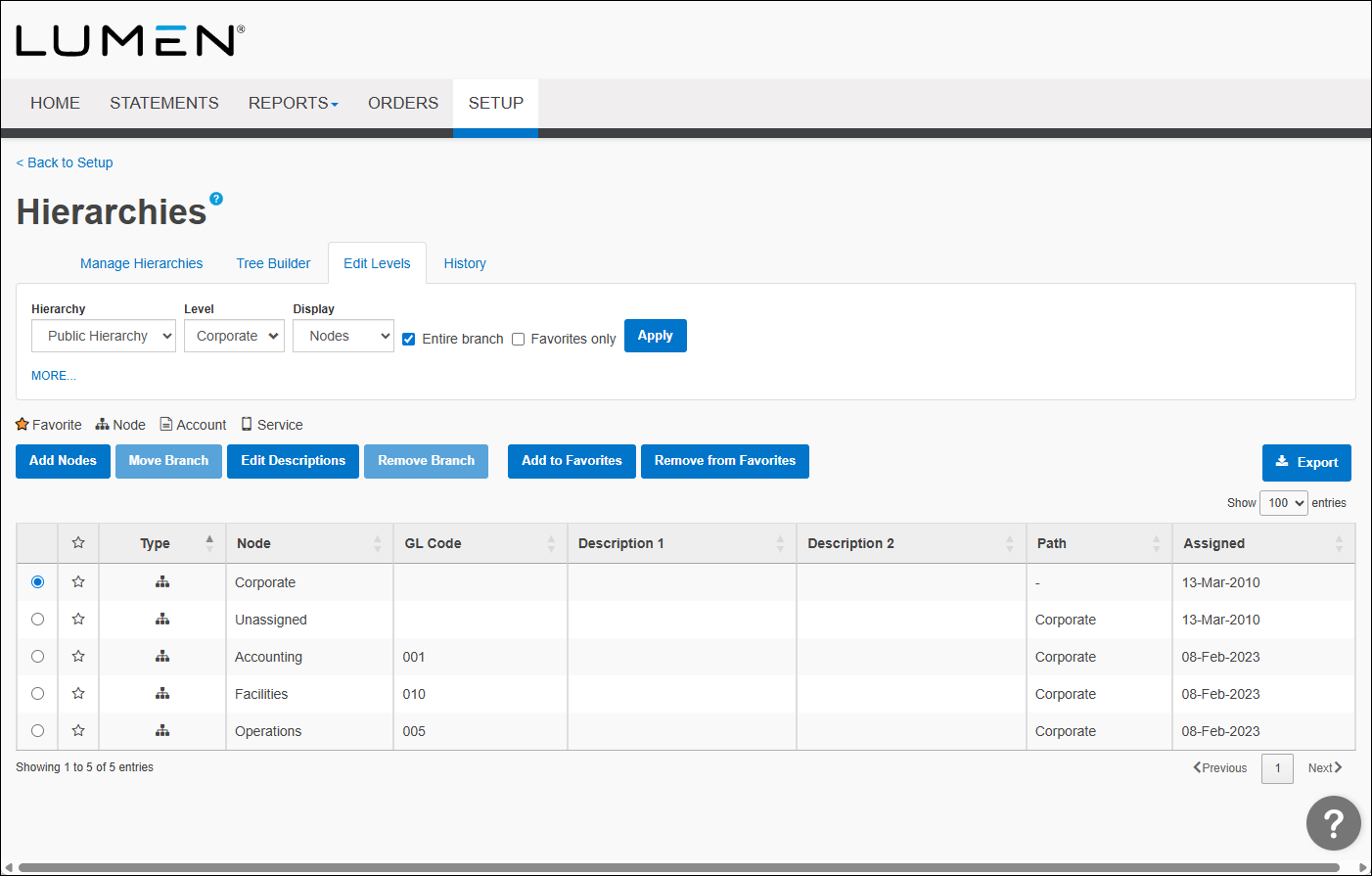The width and height of the screenshot is (1372, 876).
Task: Uncheck the Entire branch checkbox
Action: (408, 339)
